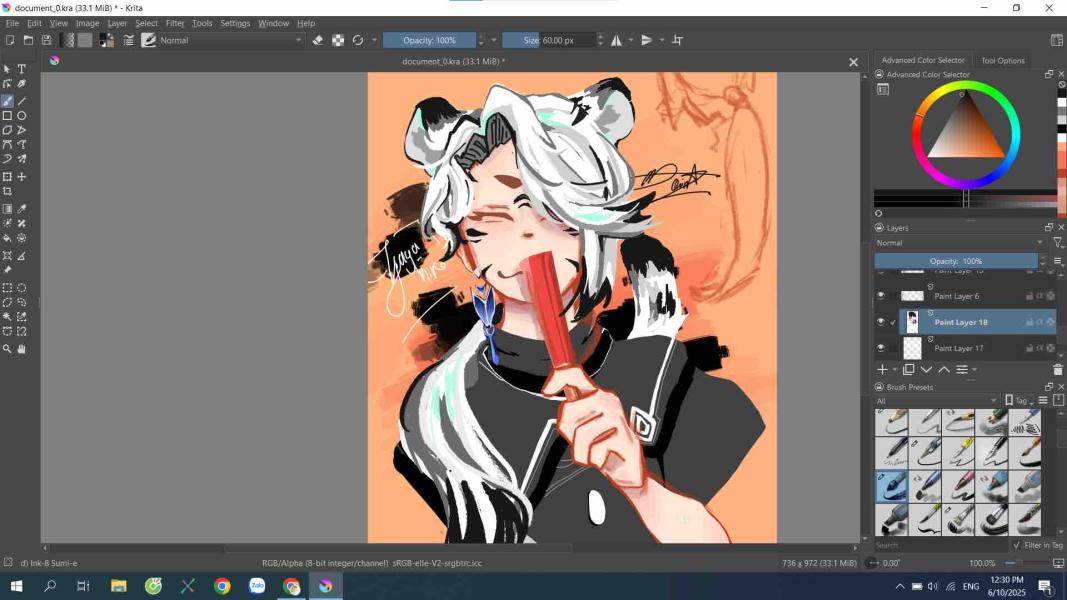Screen dimensions: 1067x600
Task: Expand horizontal mirror options arrow
Action: click(631, 40)
